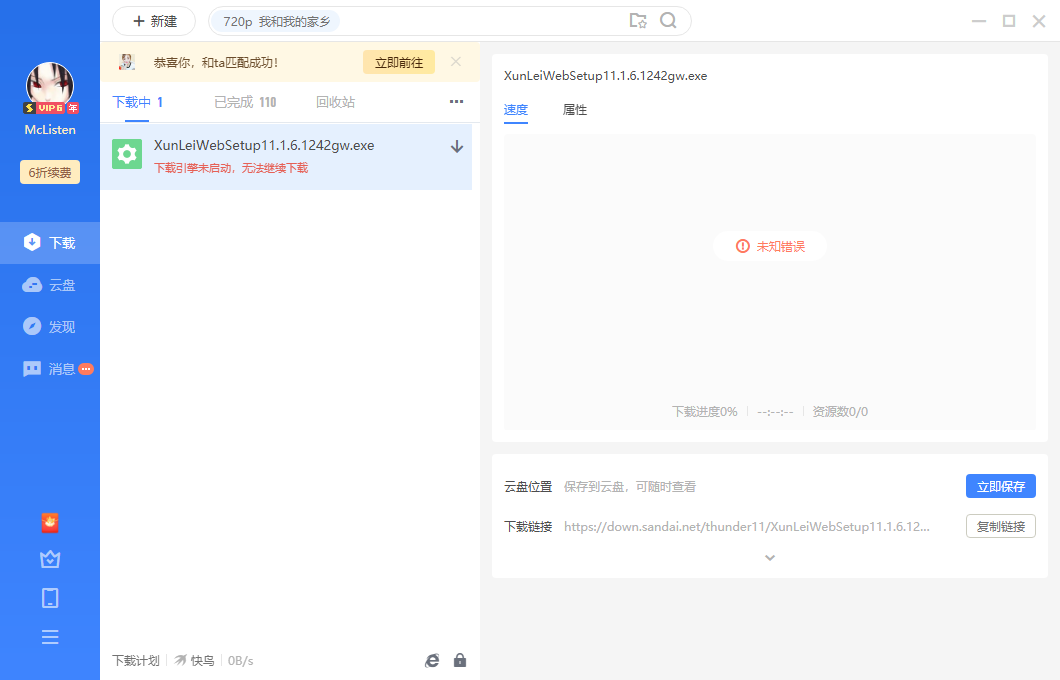1060x680 pixels.
Task: Click the lock icon in status bar
Action: click(x=460, y=660)
